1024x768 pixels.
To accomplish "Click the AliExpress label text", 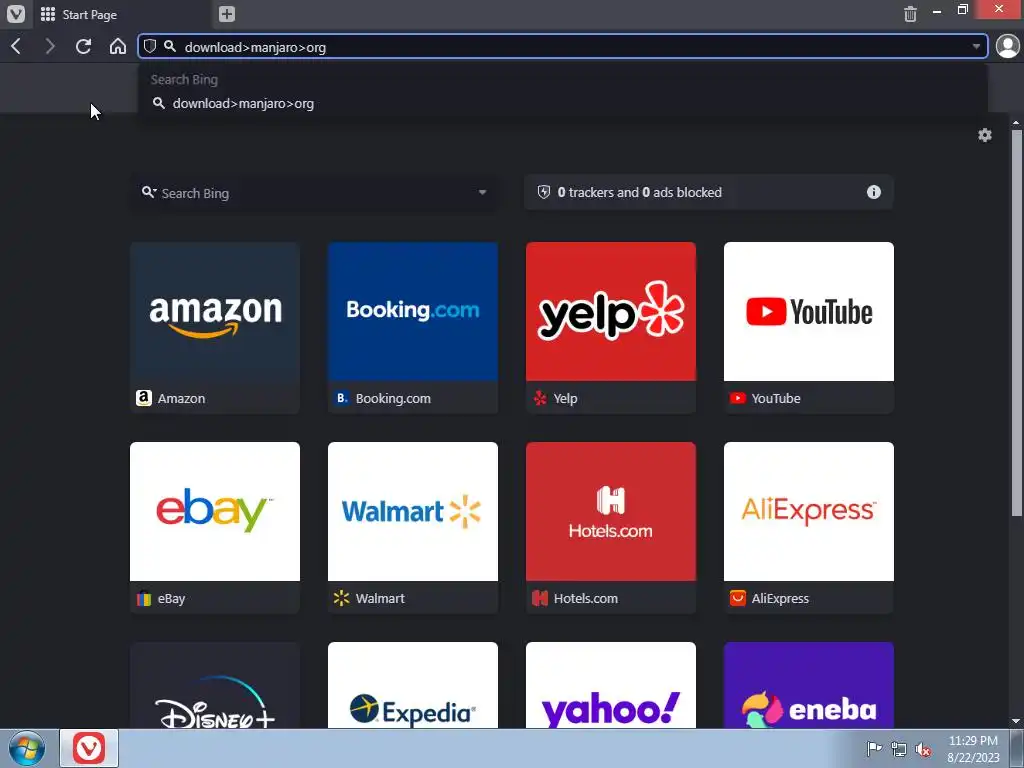I will [x=780, y=598].
